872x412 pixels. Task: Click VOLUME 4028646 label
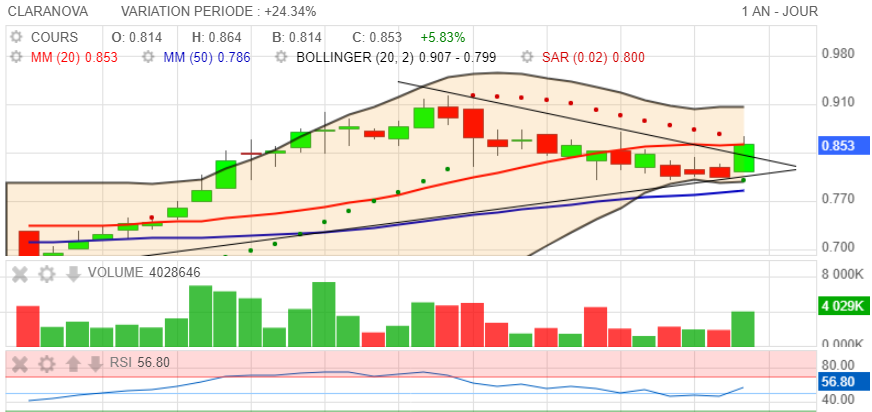point(144,272)
